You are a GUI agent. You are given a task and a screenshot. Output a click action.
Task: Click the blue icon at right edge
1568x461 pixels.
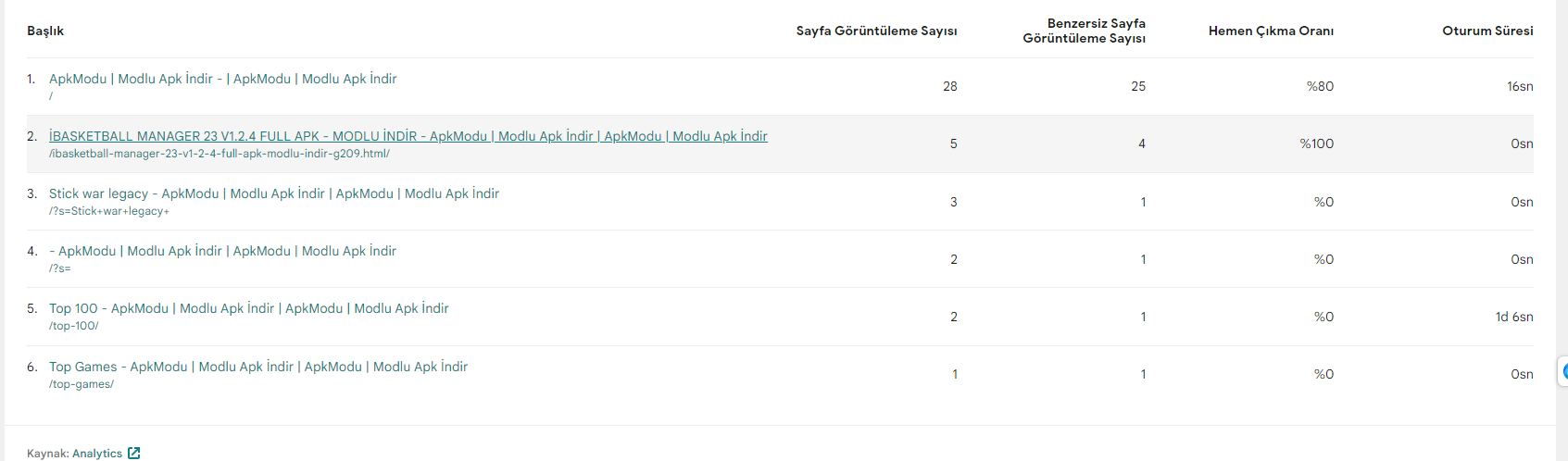coord(1564,372)
